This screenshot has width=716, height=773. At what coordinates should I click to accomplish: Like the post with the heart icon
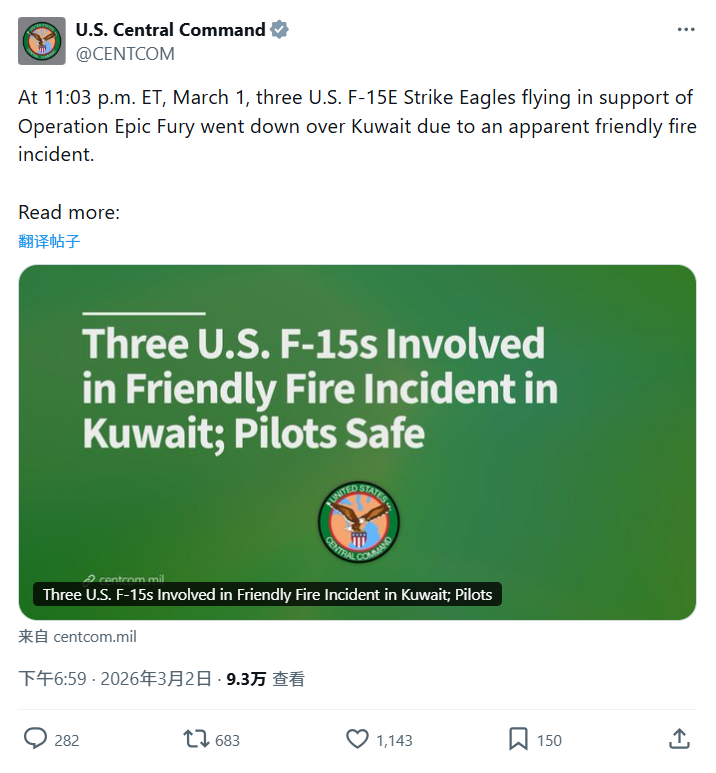tap(357, 739)
